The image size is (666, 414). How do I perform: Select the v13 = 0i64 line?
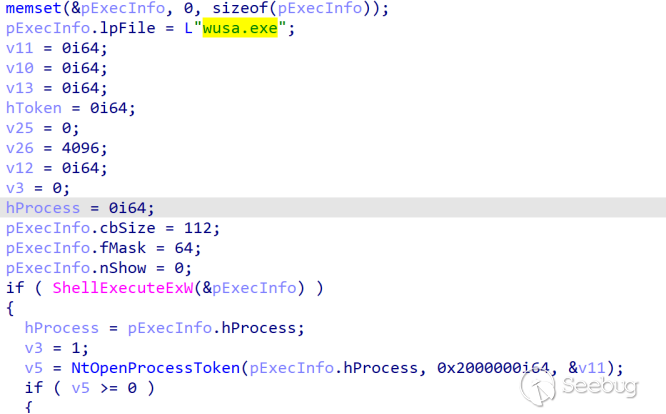click(56, 88)
